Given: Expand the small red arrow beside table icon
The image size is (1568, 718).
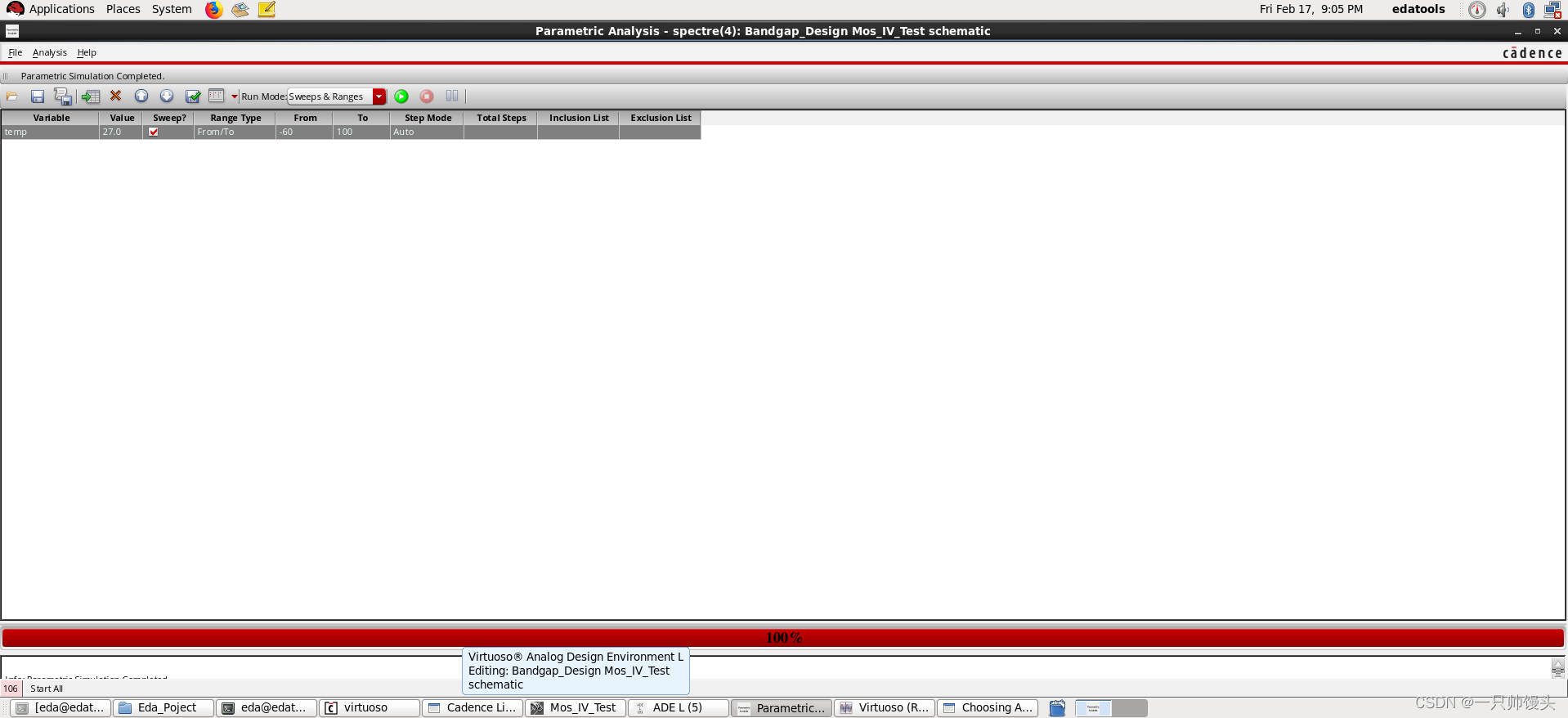Looking at the screenshot, I should click(x=235, y=96).
